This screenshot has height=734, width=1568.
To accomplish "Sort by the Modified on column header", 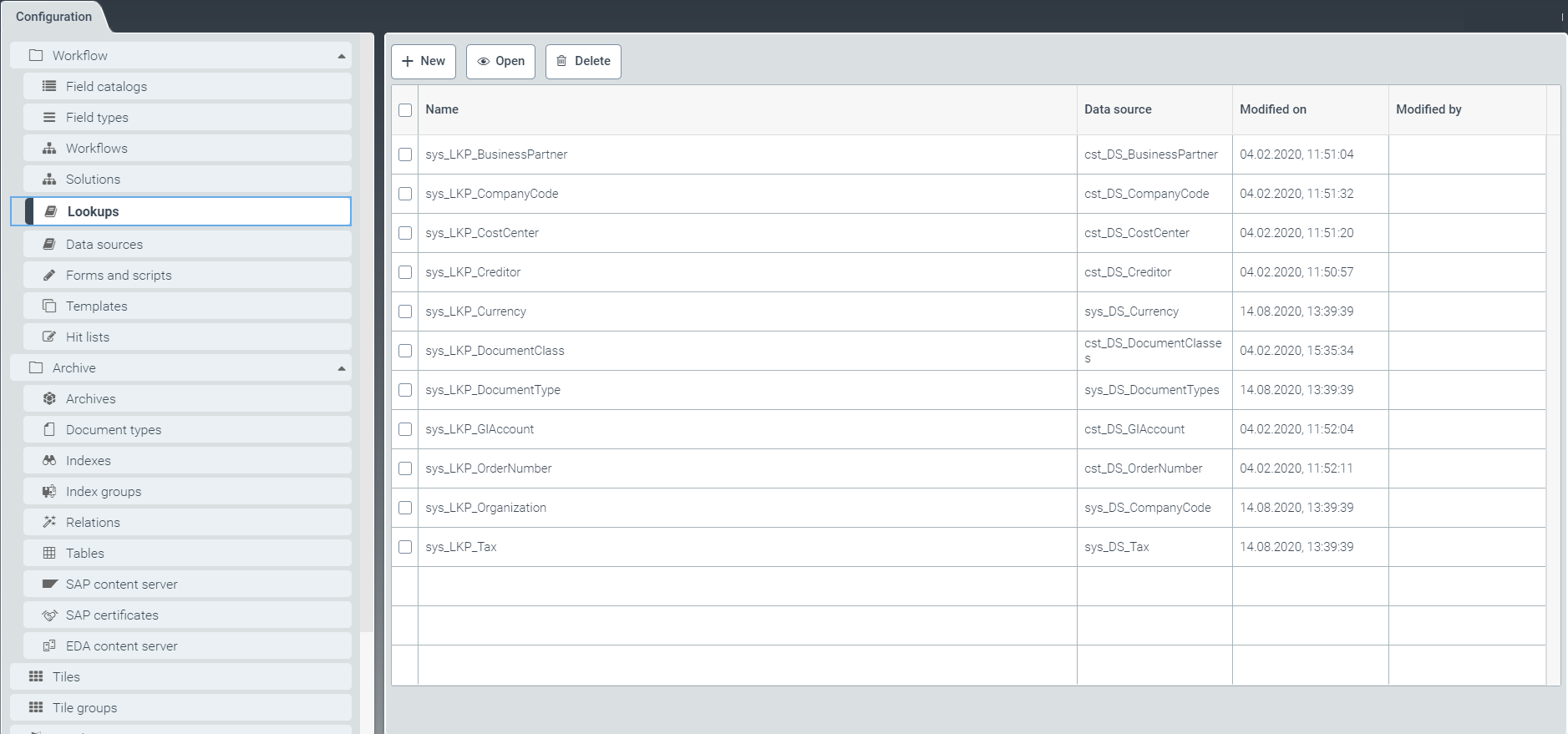I will 1272,109.
